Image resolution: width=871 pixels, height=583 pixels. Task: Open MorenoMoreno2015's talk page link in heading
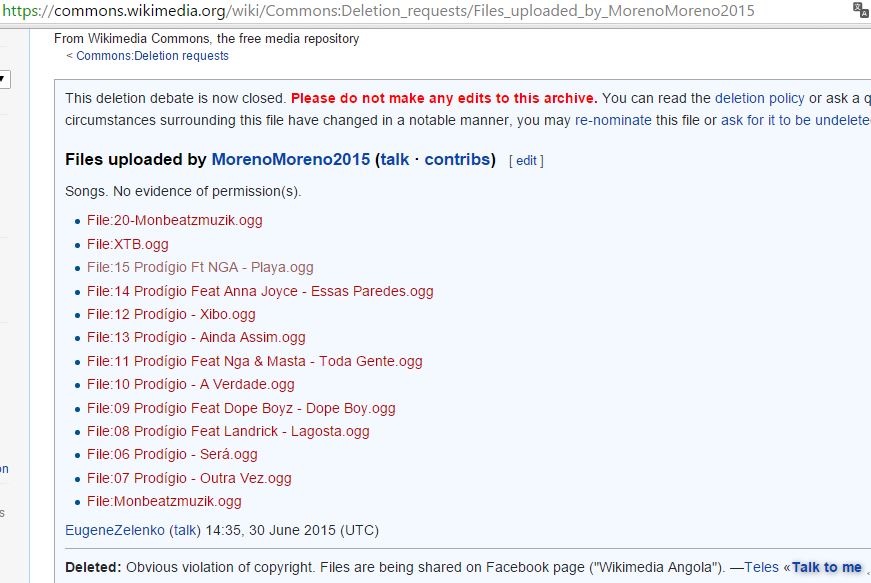coord(395,159)
